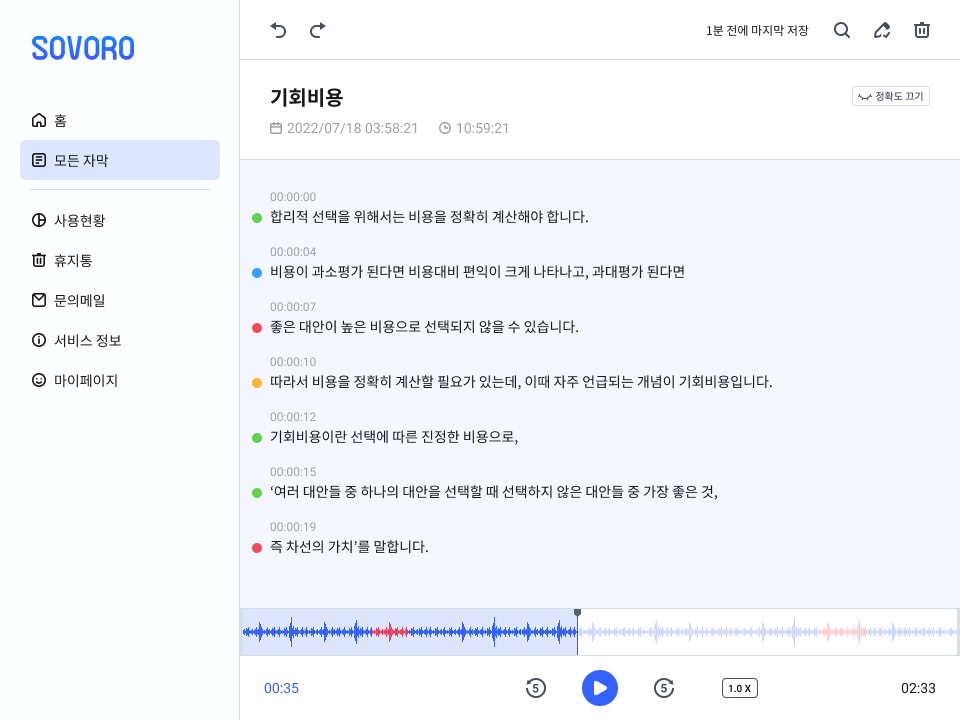Click the current time 00:35
This screenshot has width=960, height=720.
point(281,688)
